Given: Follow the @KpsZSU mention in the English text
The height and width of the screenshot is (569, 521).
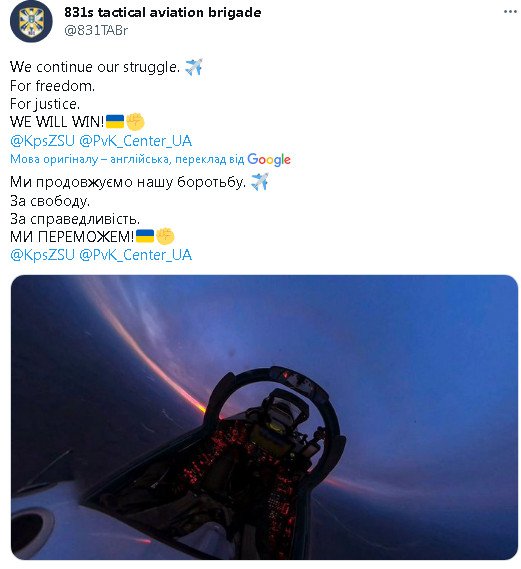Looking at the screenshot, I should [42, 141].
